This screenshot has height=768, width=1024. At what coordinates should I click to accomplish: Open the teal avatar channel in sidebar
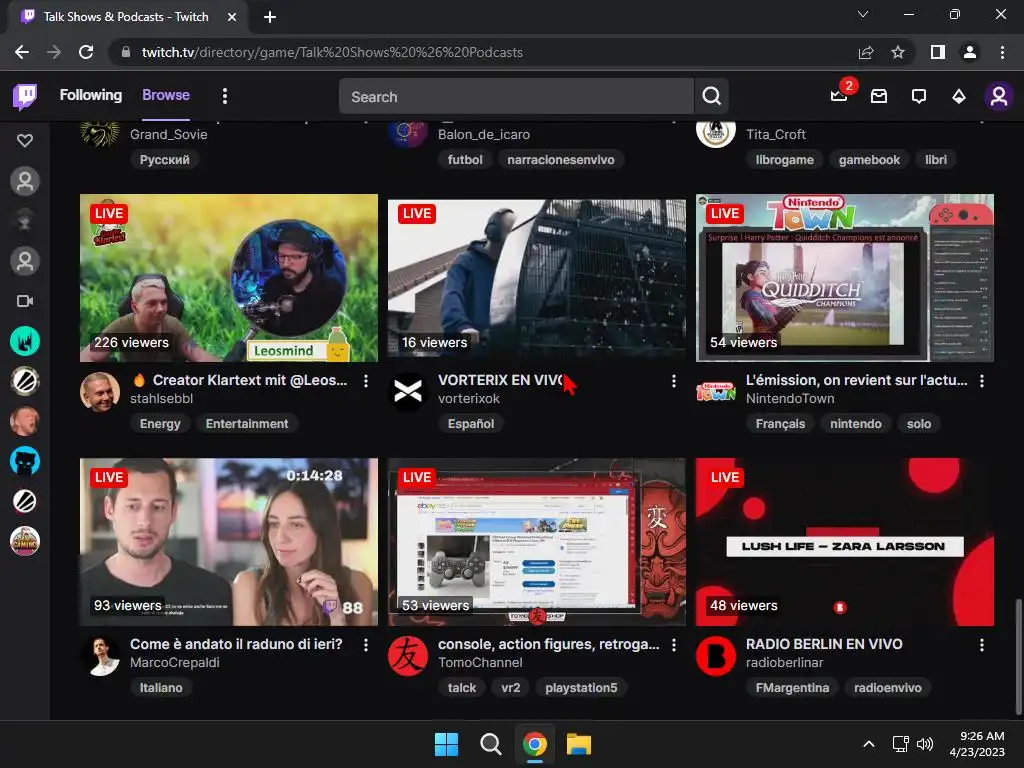(25, 341)
